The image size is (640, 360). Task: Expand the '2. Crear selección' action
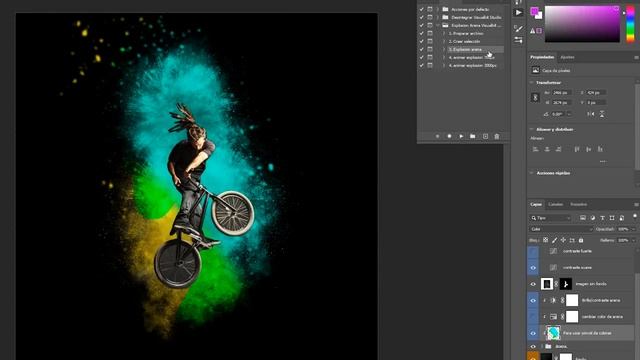tap(444, 41)
